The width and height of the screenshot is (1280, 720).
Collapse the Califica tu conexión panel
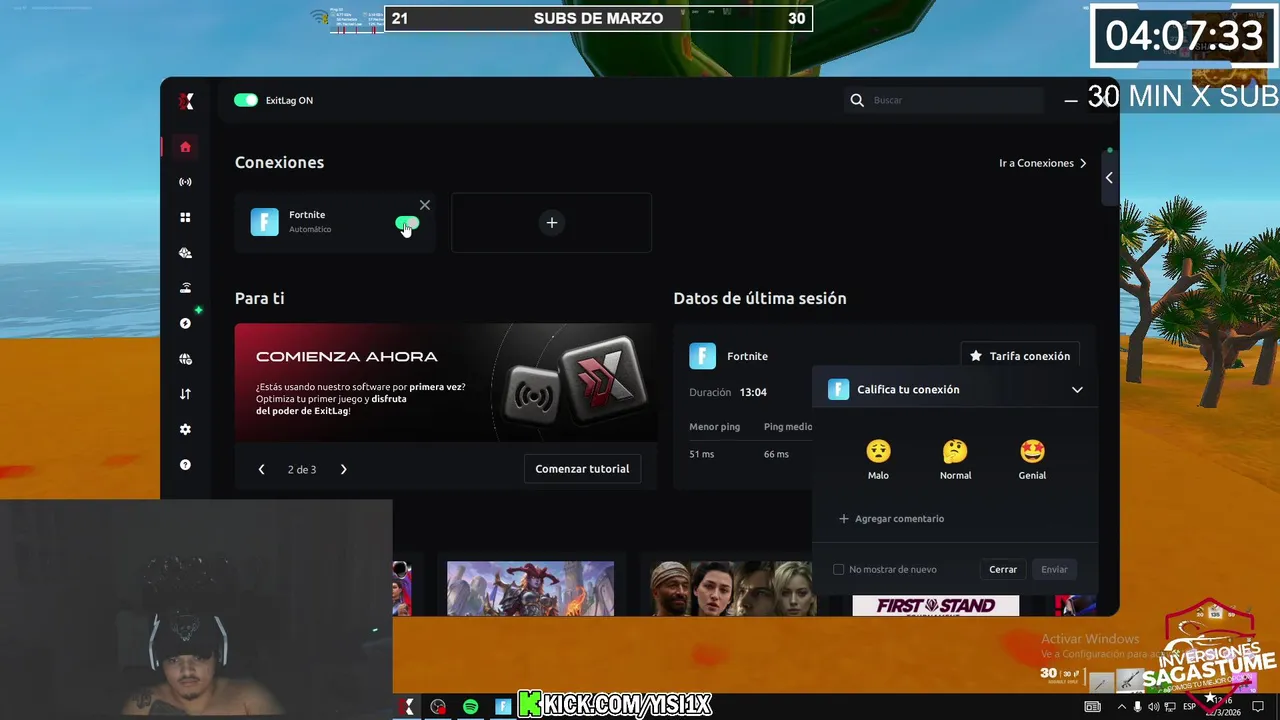[x=1077, y=390]
